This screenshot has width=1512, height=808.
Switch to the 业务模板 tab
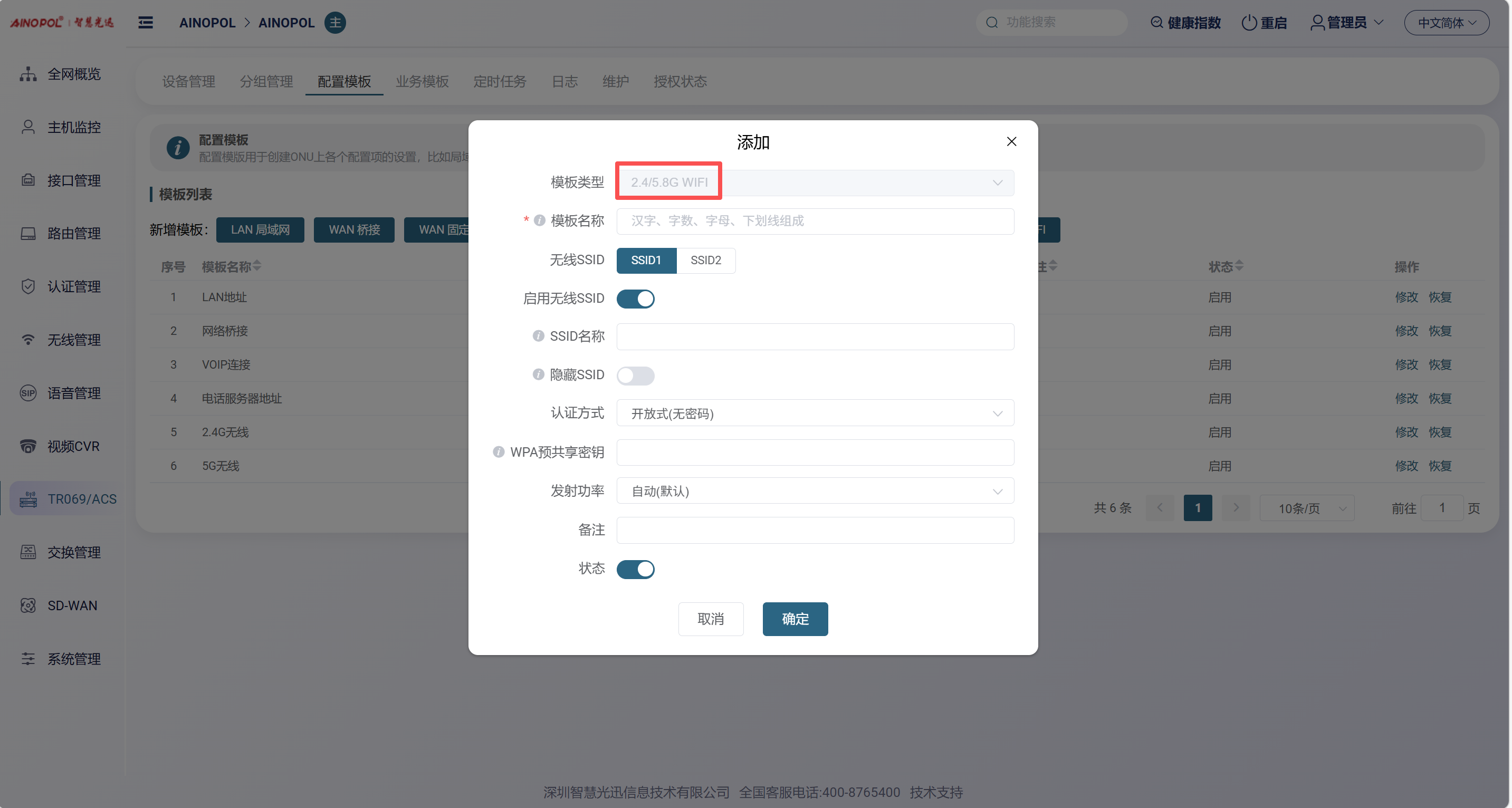(x=422, y=82)
